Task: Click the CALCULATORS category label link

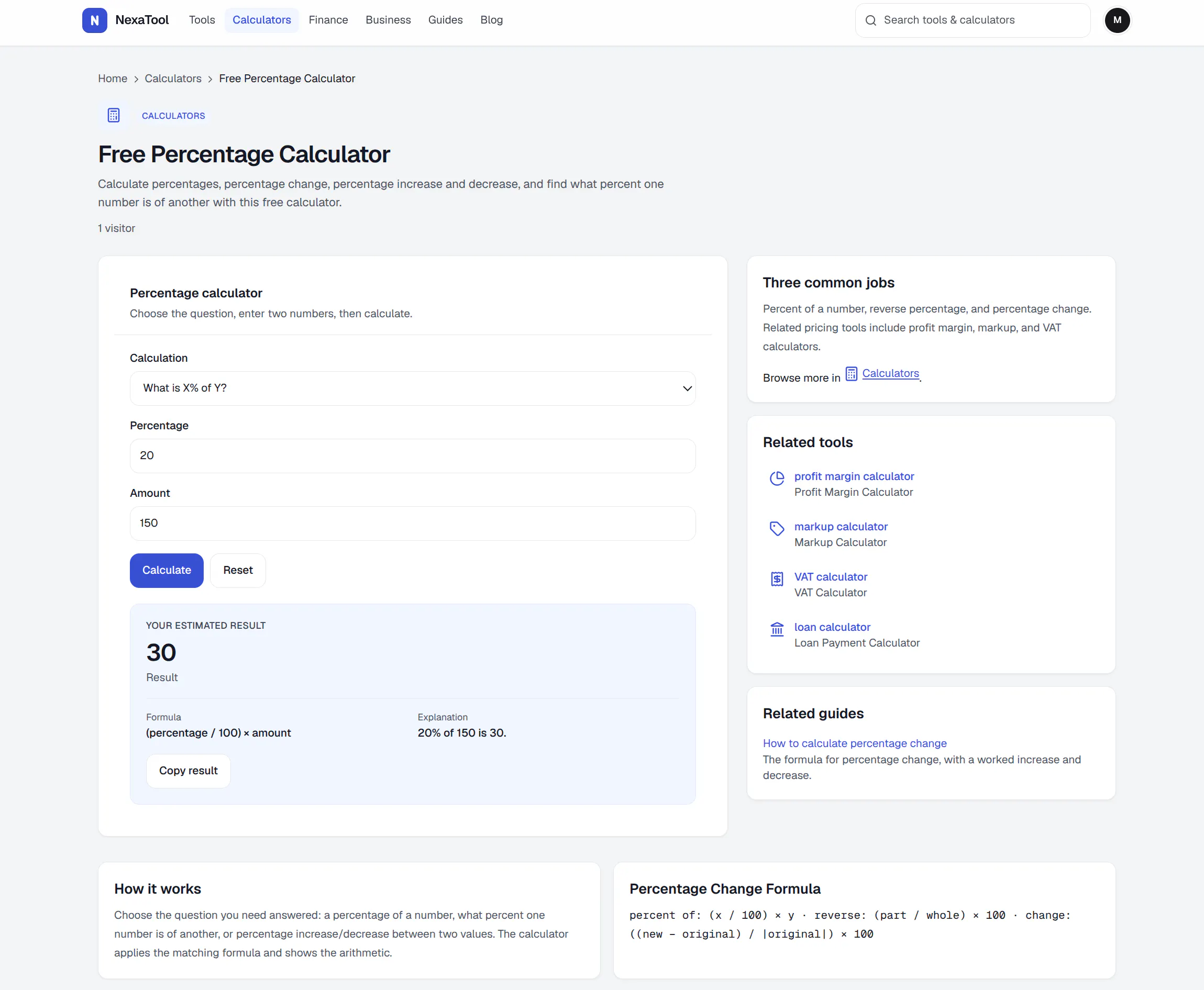Action: click(173, 116)
